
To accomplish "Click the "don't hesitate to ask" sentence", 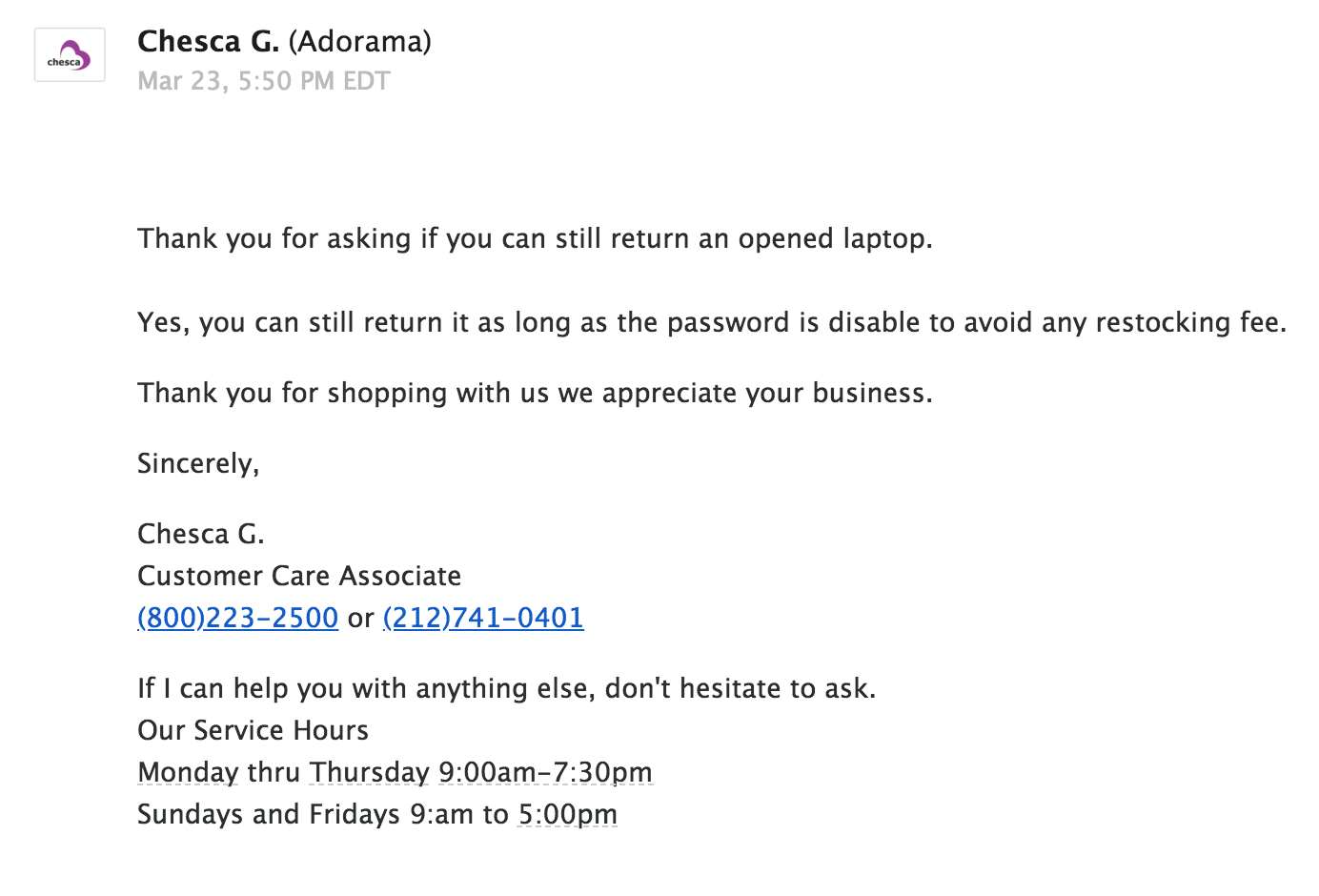I will (x=507, y=688).
